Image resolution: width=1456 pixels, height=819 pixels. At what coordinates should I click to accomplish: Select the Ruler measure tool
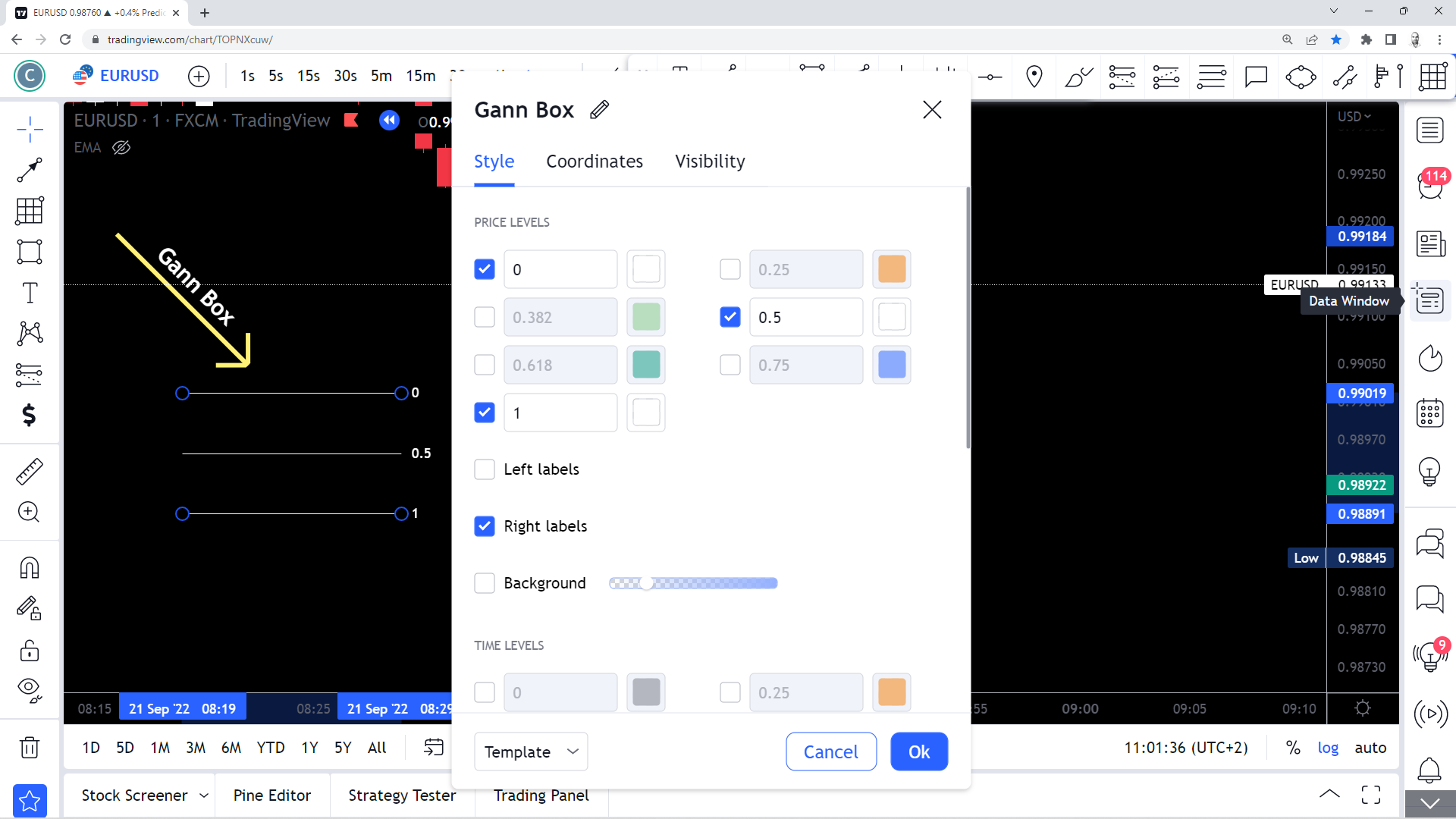point(29,472)
